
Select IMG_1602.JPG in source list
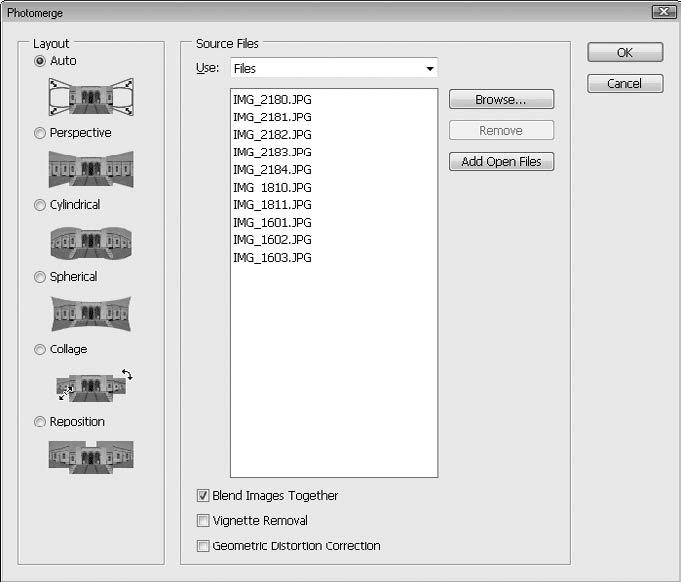pyautogui.click(x=272, y=240)
